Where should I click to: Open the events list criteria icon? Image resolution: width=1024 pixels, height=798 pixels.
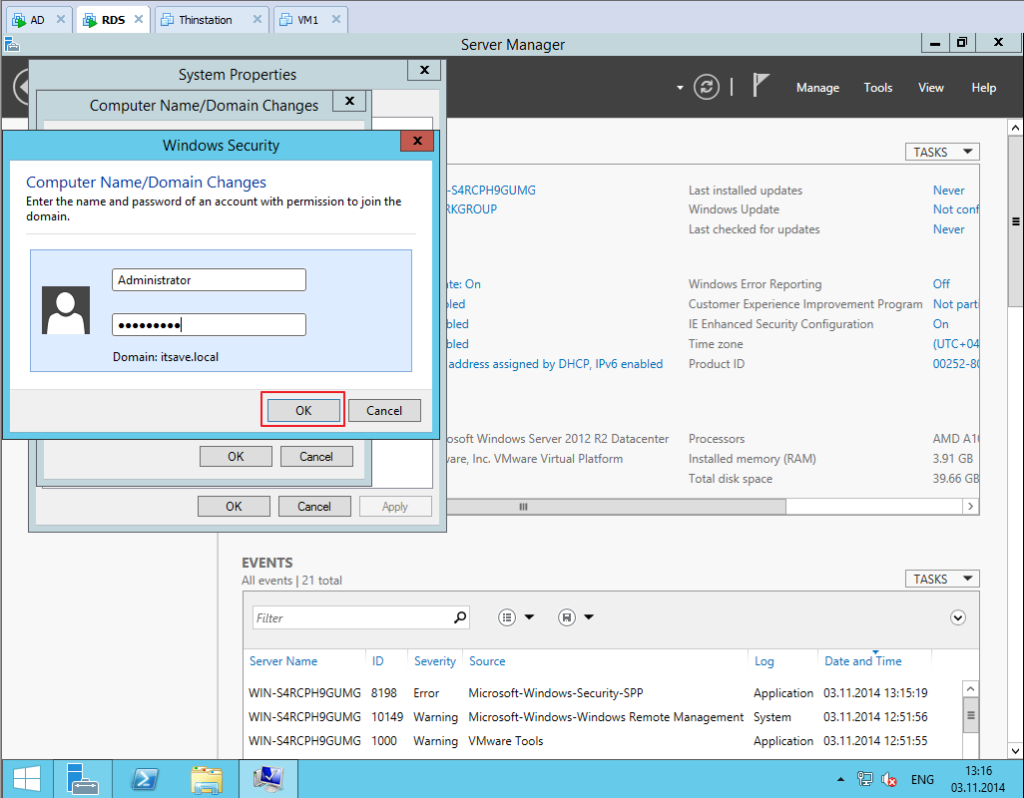pos(507,617)
